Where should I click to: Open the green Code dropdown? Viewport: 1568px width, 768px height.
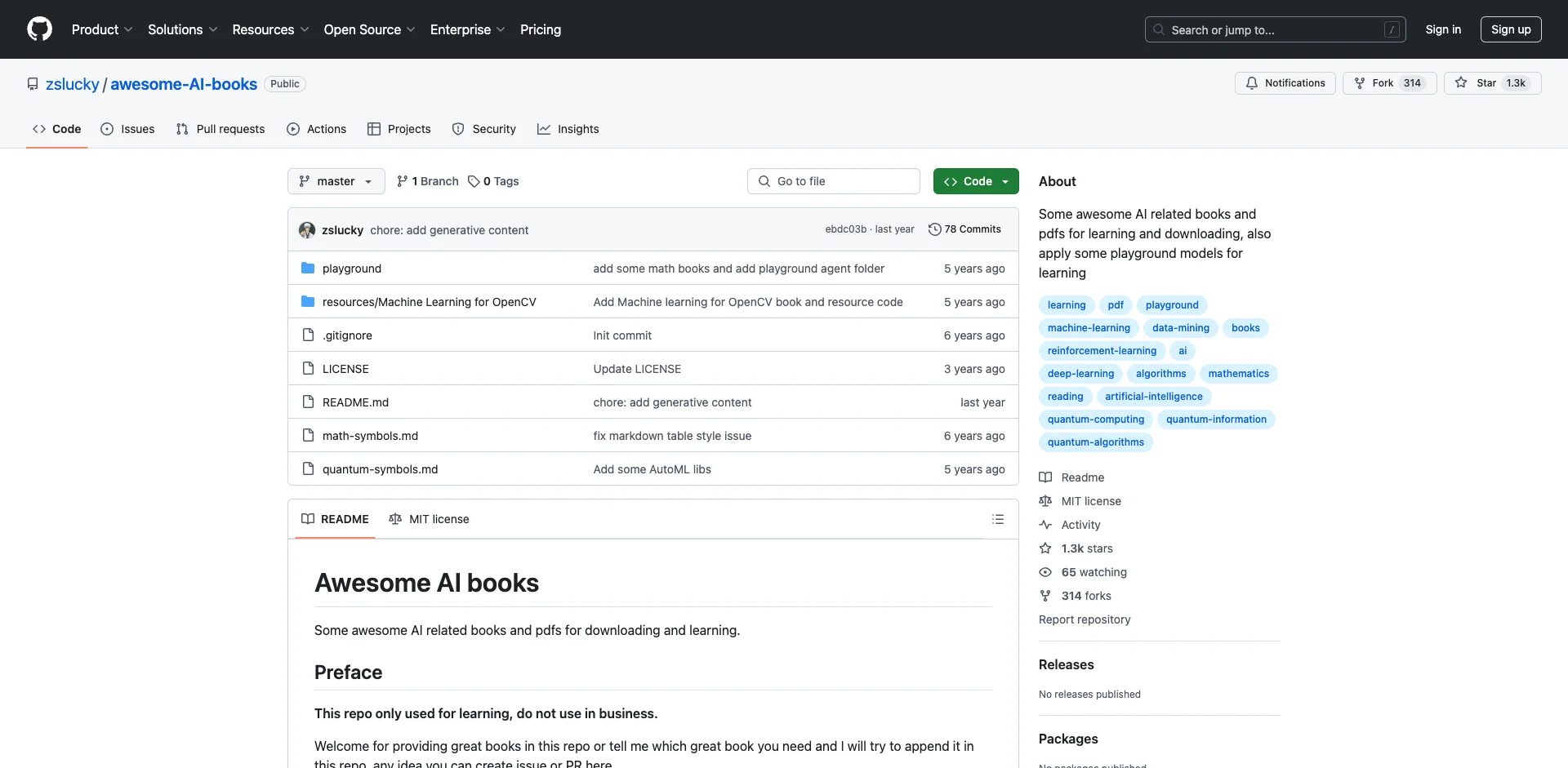[976, 181]
